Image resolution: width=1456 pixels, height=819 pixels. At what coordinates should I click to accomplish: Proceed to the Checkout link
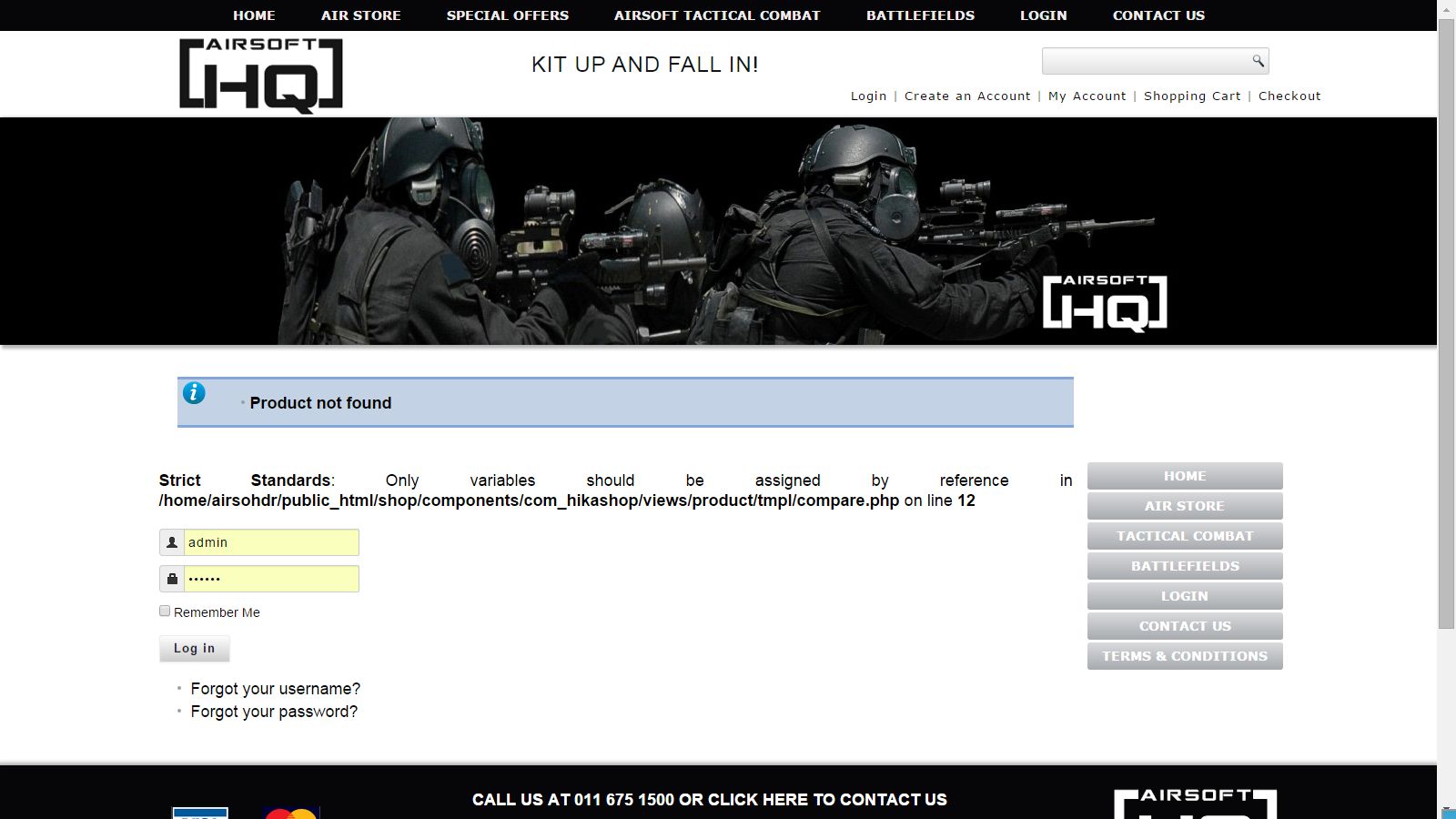pyautogui.click(x=1289, y=96)
